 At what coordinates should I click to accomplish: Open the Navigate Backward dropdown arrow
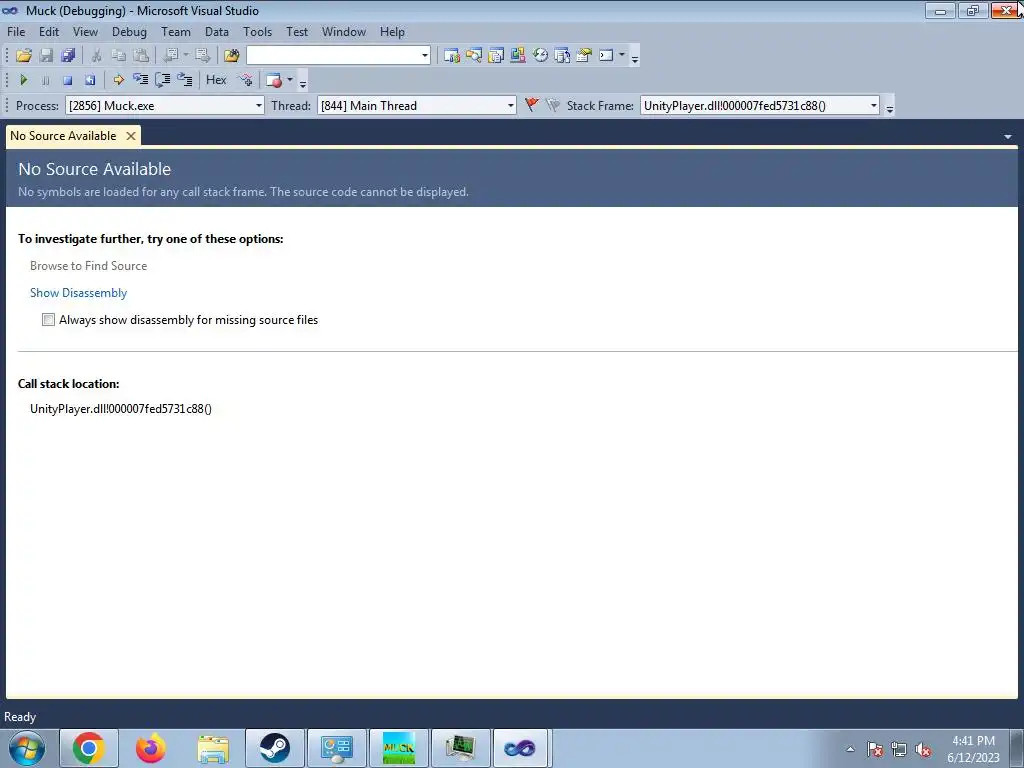(x=185, y=56)
